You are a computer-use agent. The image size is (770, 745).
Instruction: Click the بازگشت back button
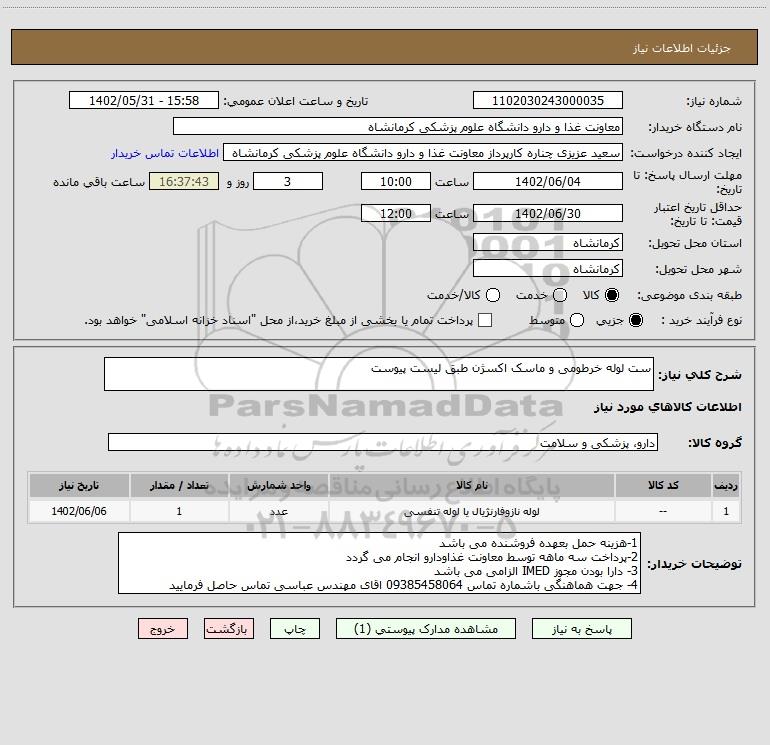(229, 629)
